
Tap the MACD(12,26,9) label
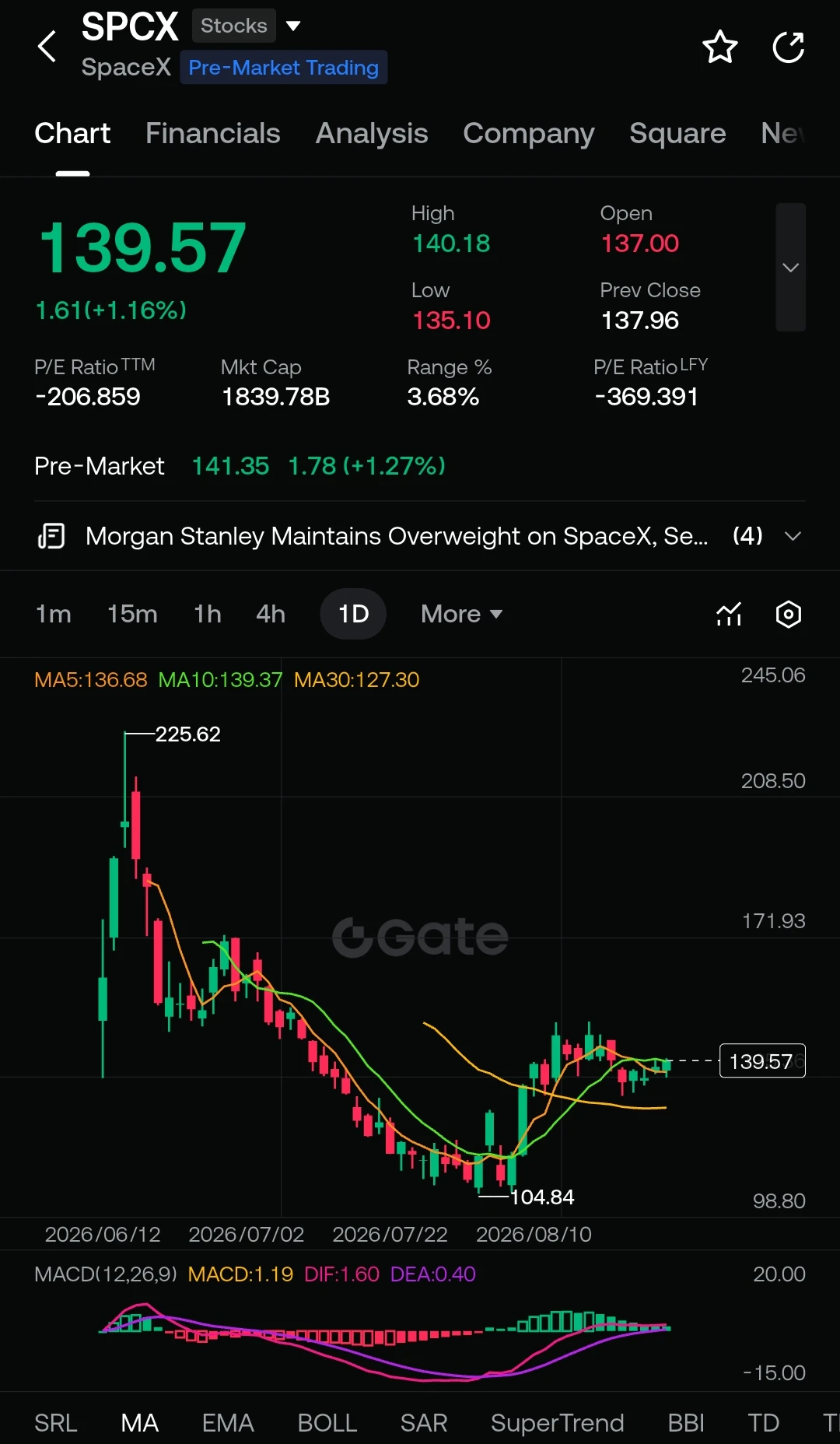coord(106,1274)
